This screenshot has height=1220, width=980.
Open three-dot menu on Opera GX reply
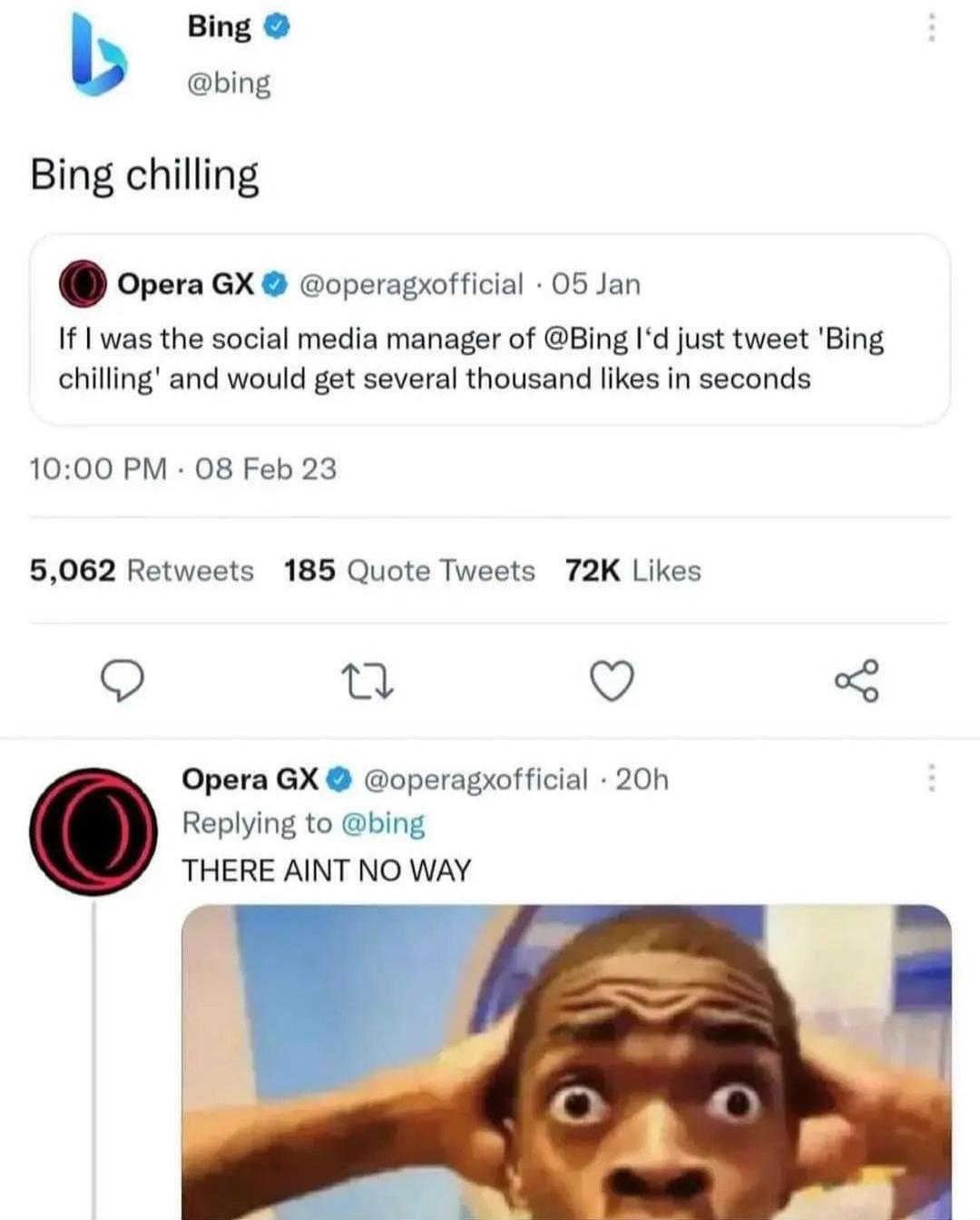pyautogui.click(x=930, y=779)
